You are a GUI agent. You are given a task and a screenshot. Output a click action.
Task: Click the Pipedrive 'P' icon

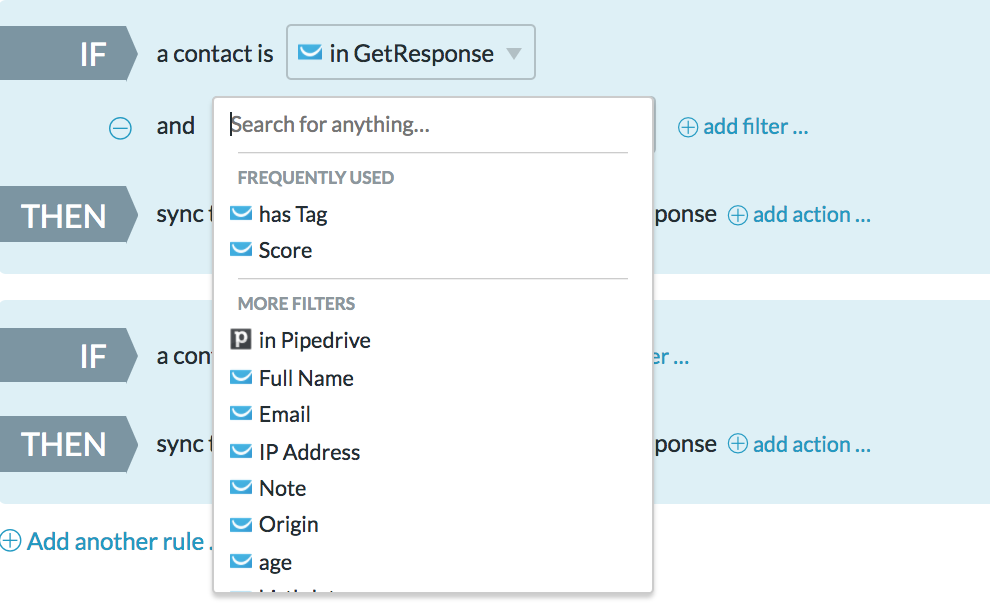[241, 340]
